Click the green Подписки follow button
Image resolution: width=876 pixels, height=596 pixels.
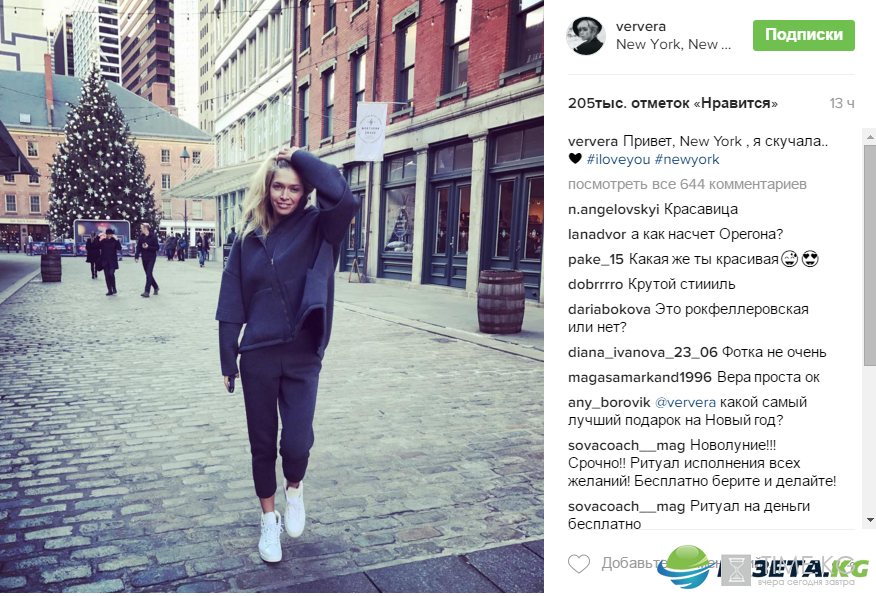click(x=803, y=35)
